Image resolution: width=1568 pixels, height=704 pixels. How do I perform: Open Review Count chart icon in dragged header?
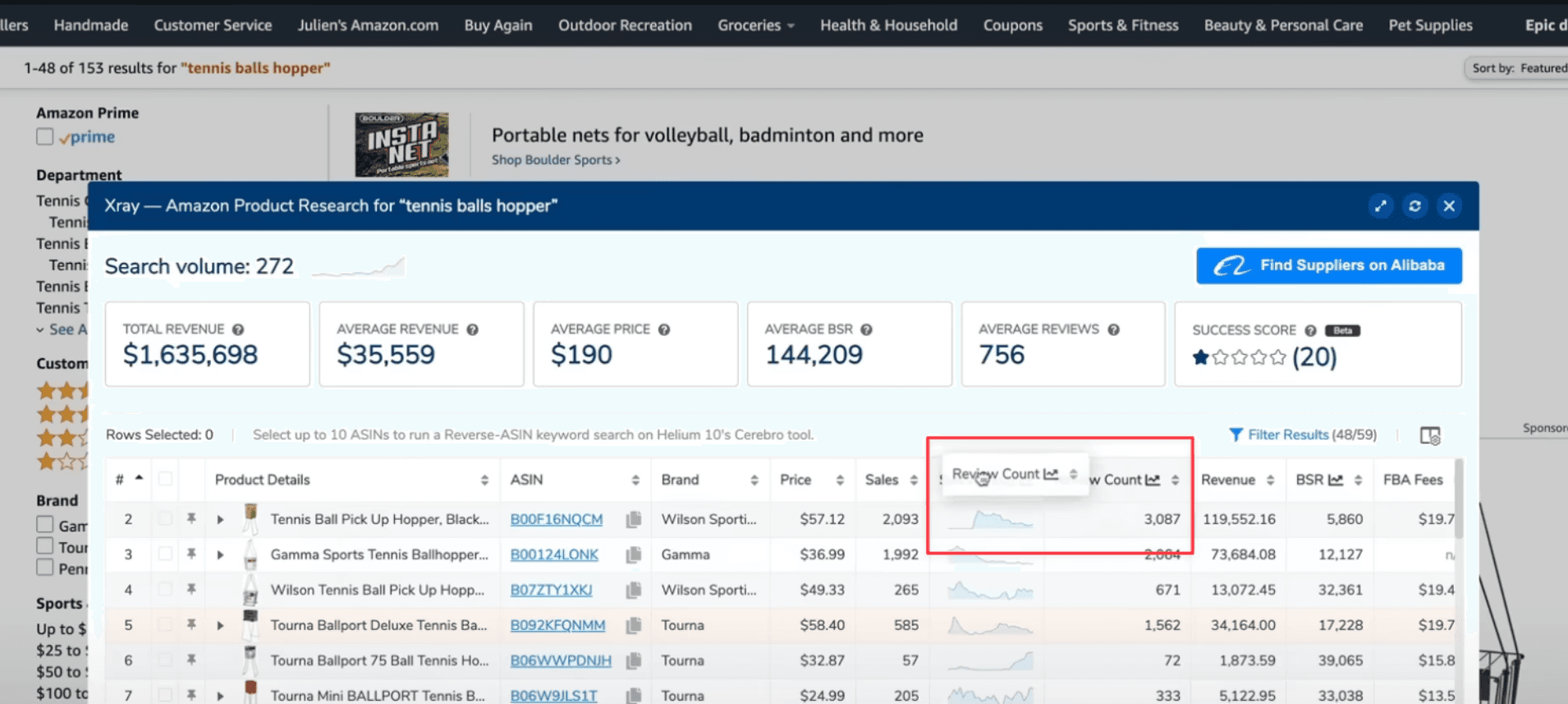point(1051,474)
